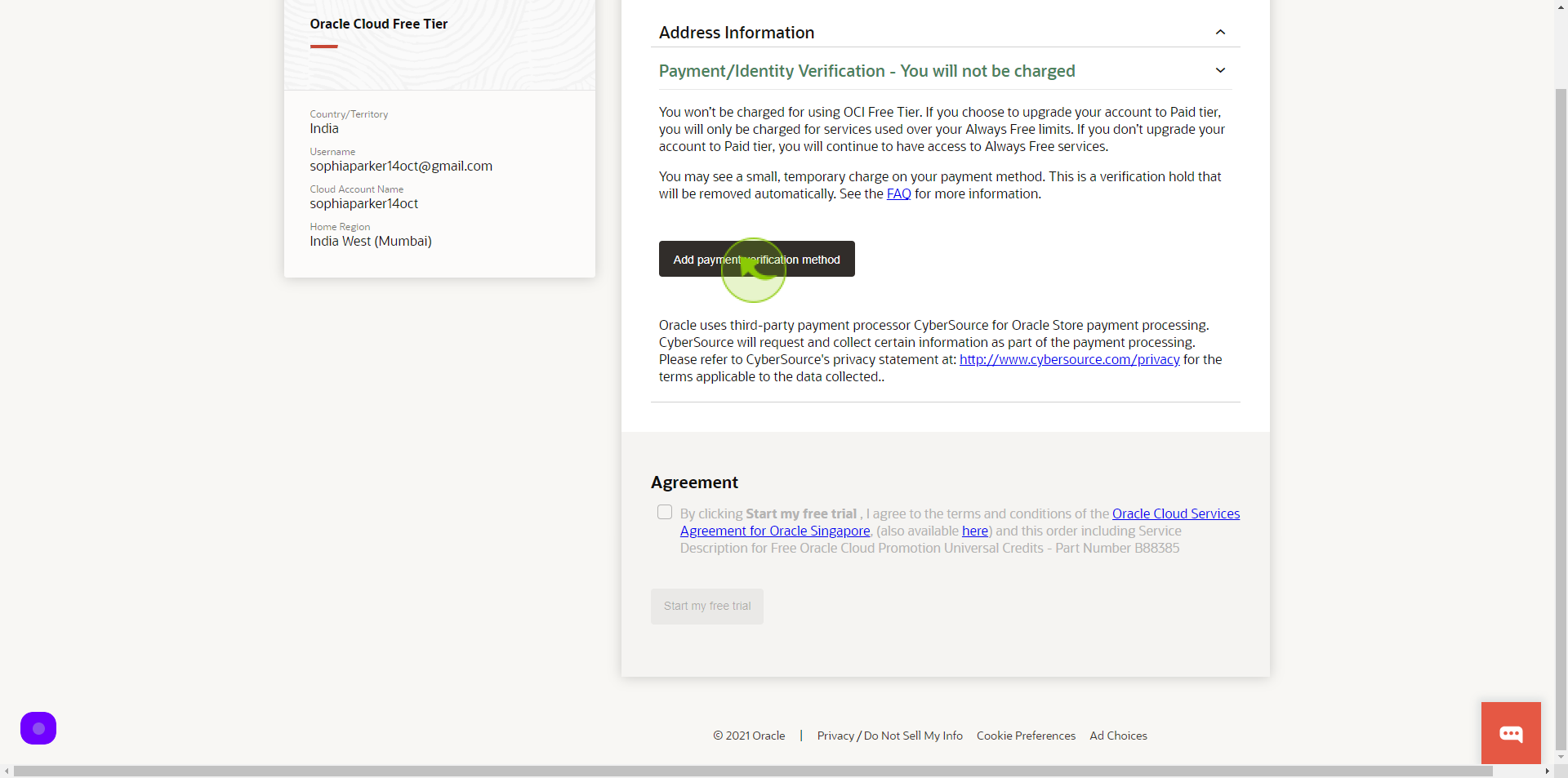Select the Payment/Identity Verification heading text
Viewport: 1568px width, 778px height.
click(x=866, y=71)
